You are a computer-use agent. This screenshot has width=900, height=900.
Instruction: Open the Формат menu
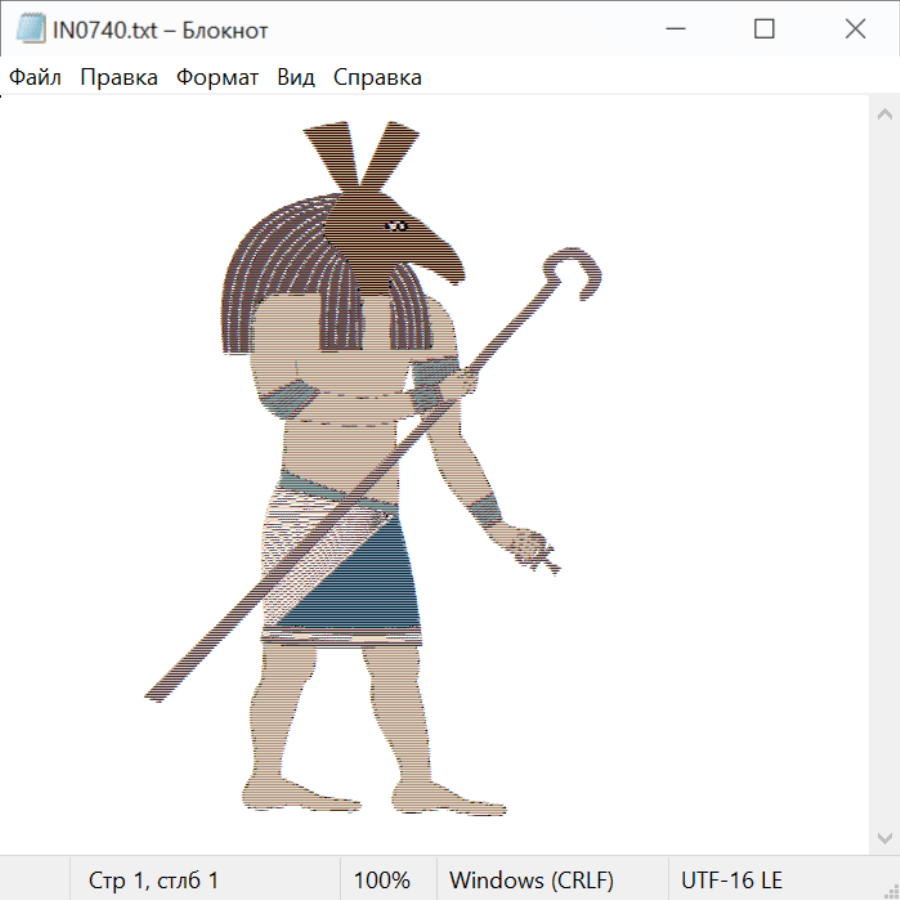217,78
